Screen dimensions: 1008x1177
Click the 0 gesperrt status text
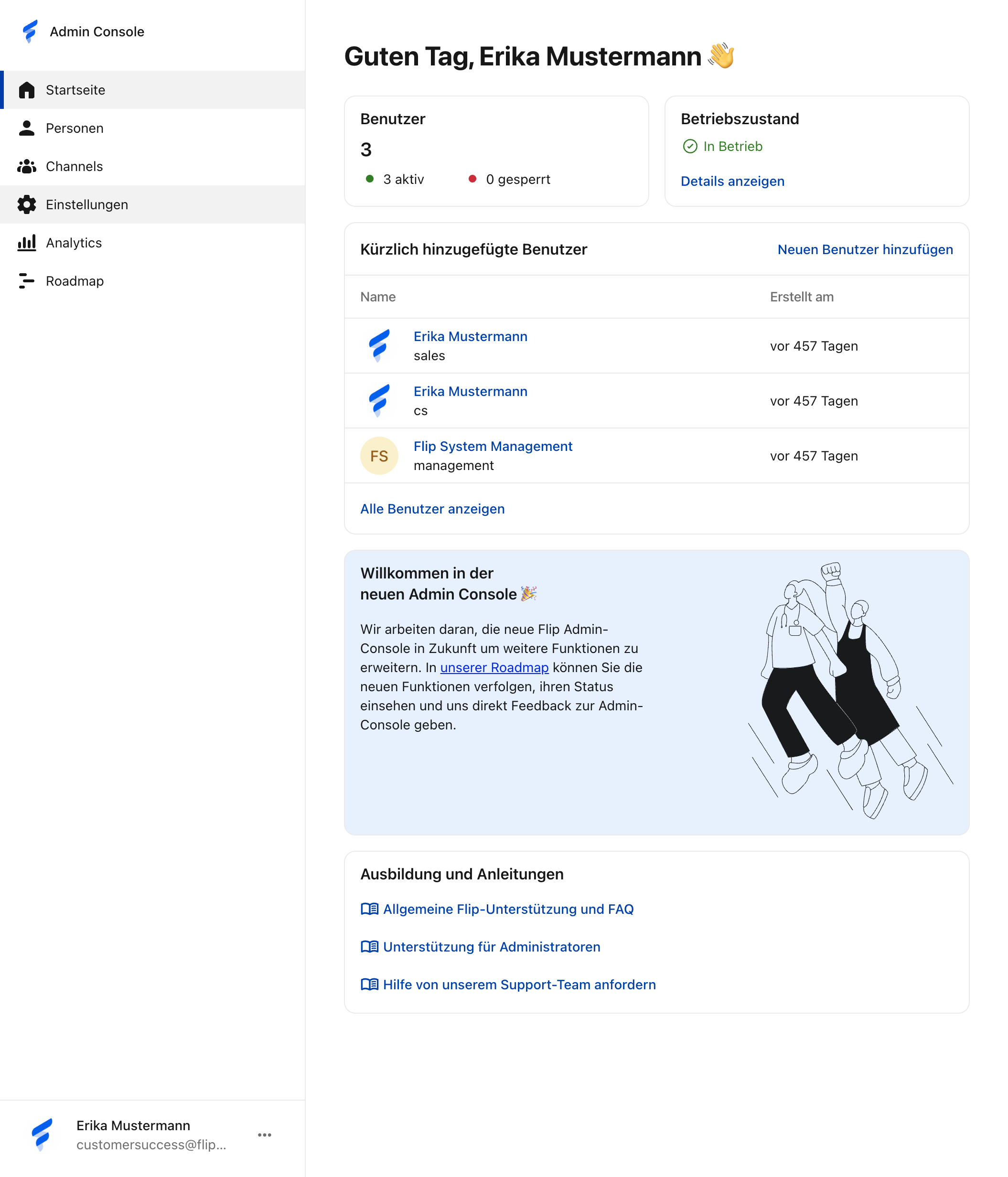point(518,180)
